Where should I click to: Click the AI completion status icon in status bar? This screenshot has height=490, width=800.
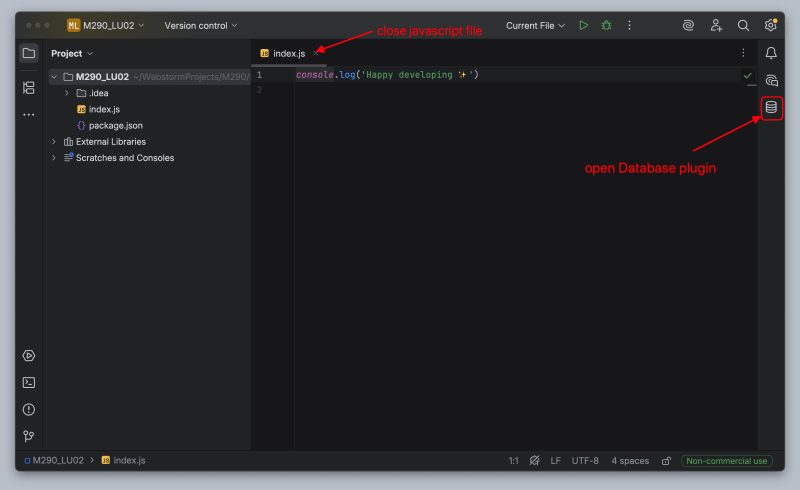tap(534, 460)
